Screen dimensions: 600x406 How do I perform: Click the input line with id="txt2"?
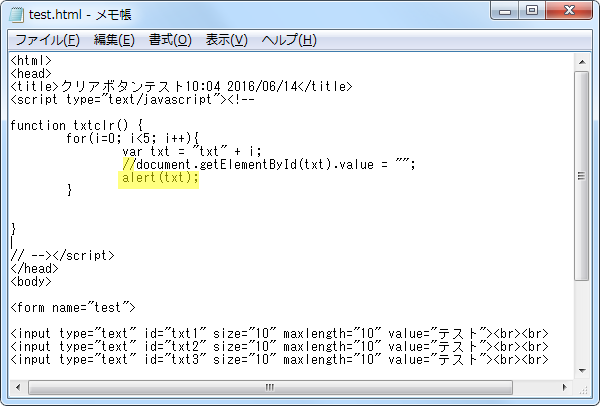coord(279,347)
